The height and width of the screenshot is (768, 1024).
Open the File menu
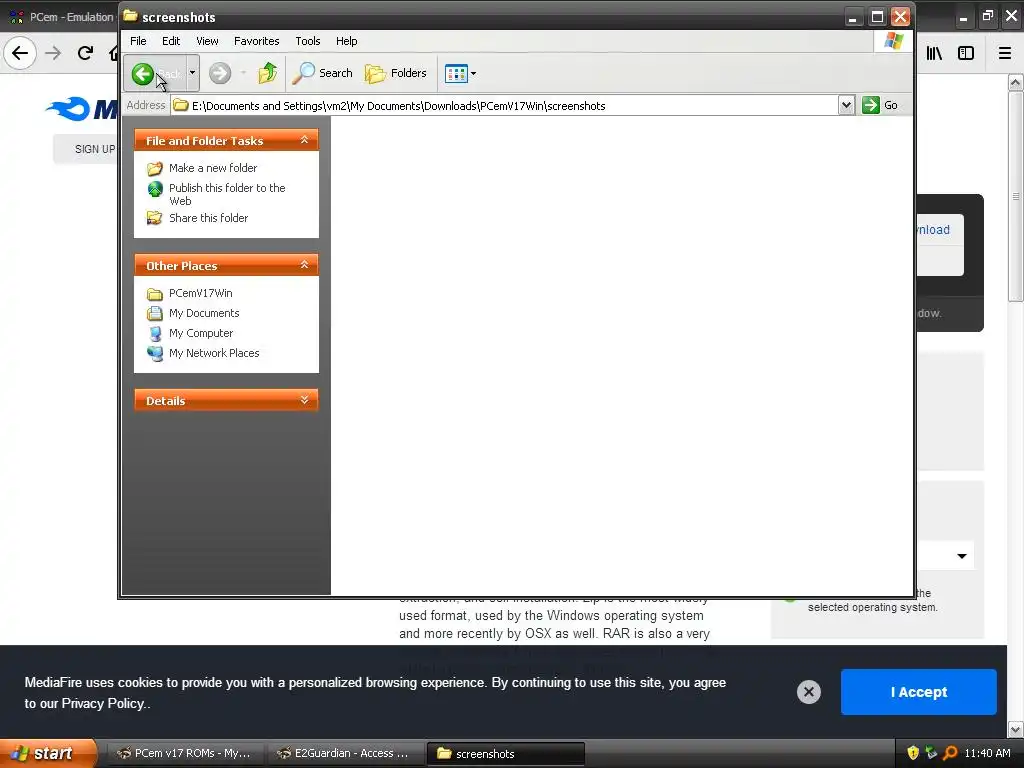138,41
